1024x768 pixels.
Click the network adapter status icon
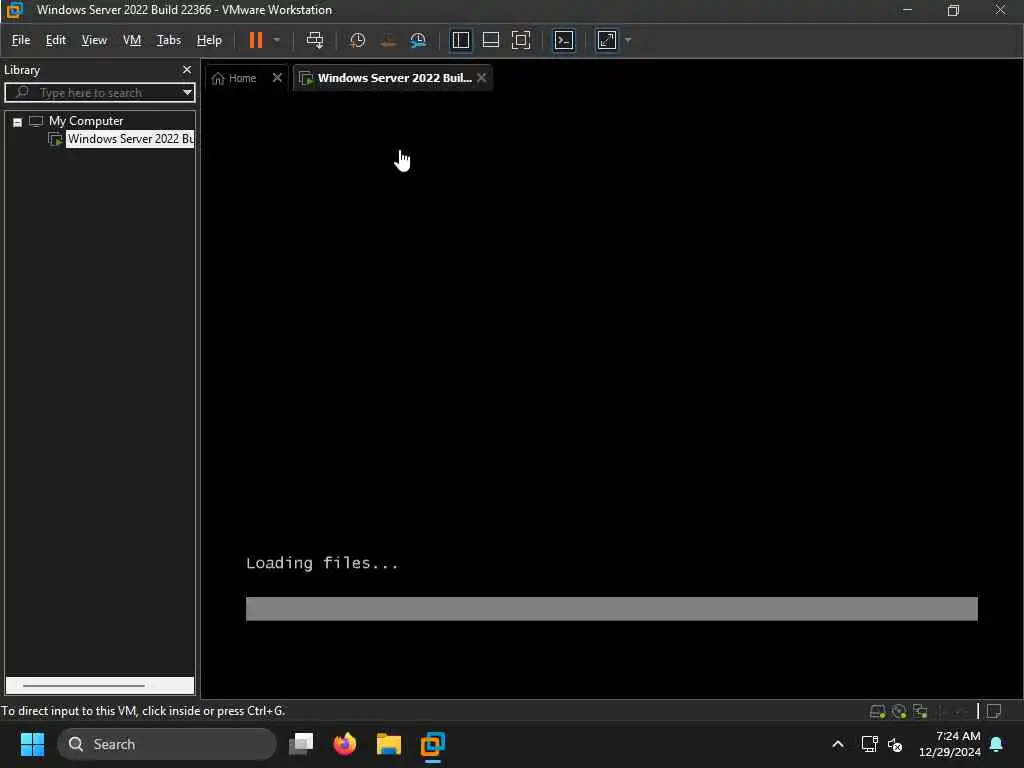[921, 711]
